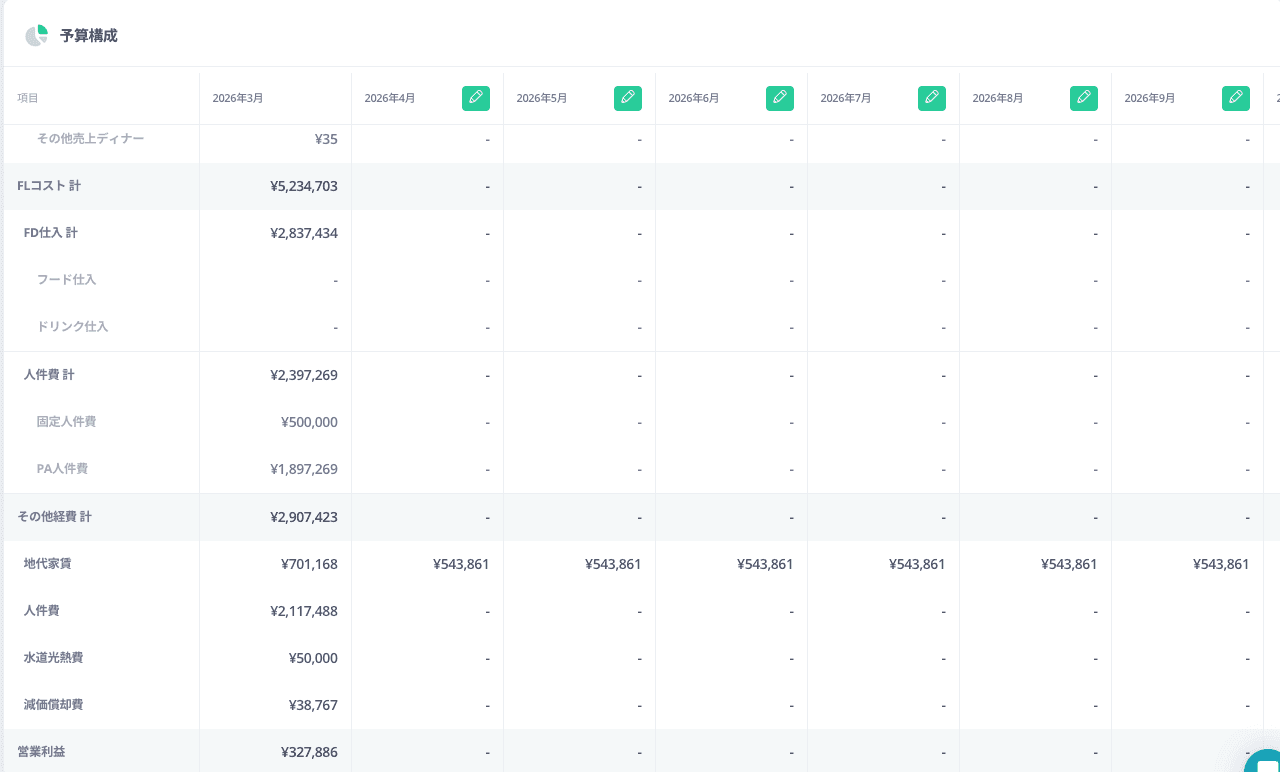The height and width of the screenshot is (772, 1280).
Task: Click the 人件費 計 row label
Action: [49, 375]
